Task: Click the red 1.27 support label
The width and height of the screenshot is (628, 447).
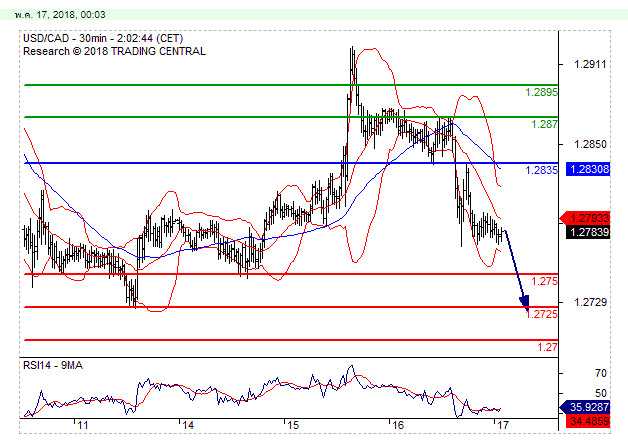Action: click(547, 347)
